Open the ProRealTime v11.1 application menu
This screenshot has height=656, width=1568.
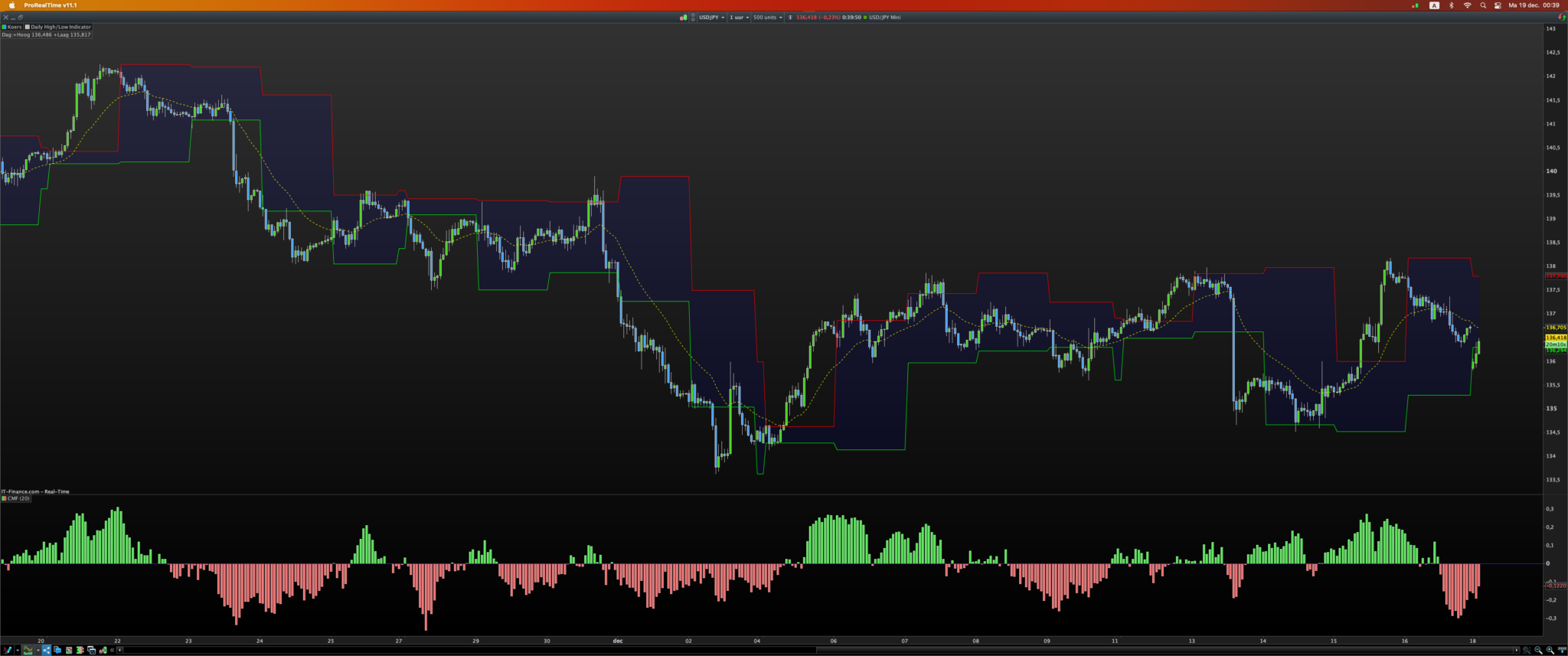[51, 5]
